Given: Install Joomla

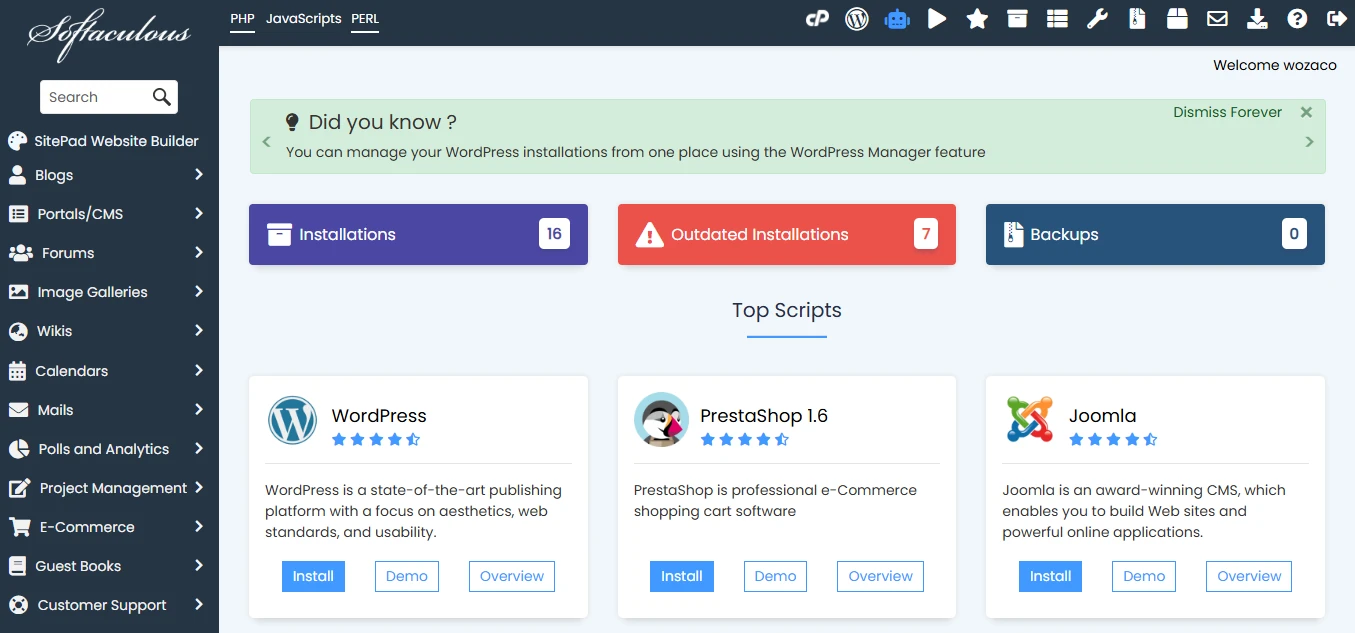Looking at the screenshot, I should pos(1051,576).
